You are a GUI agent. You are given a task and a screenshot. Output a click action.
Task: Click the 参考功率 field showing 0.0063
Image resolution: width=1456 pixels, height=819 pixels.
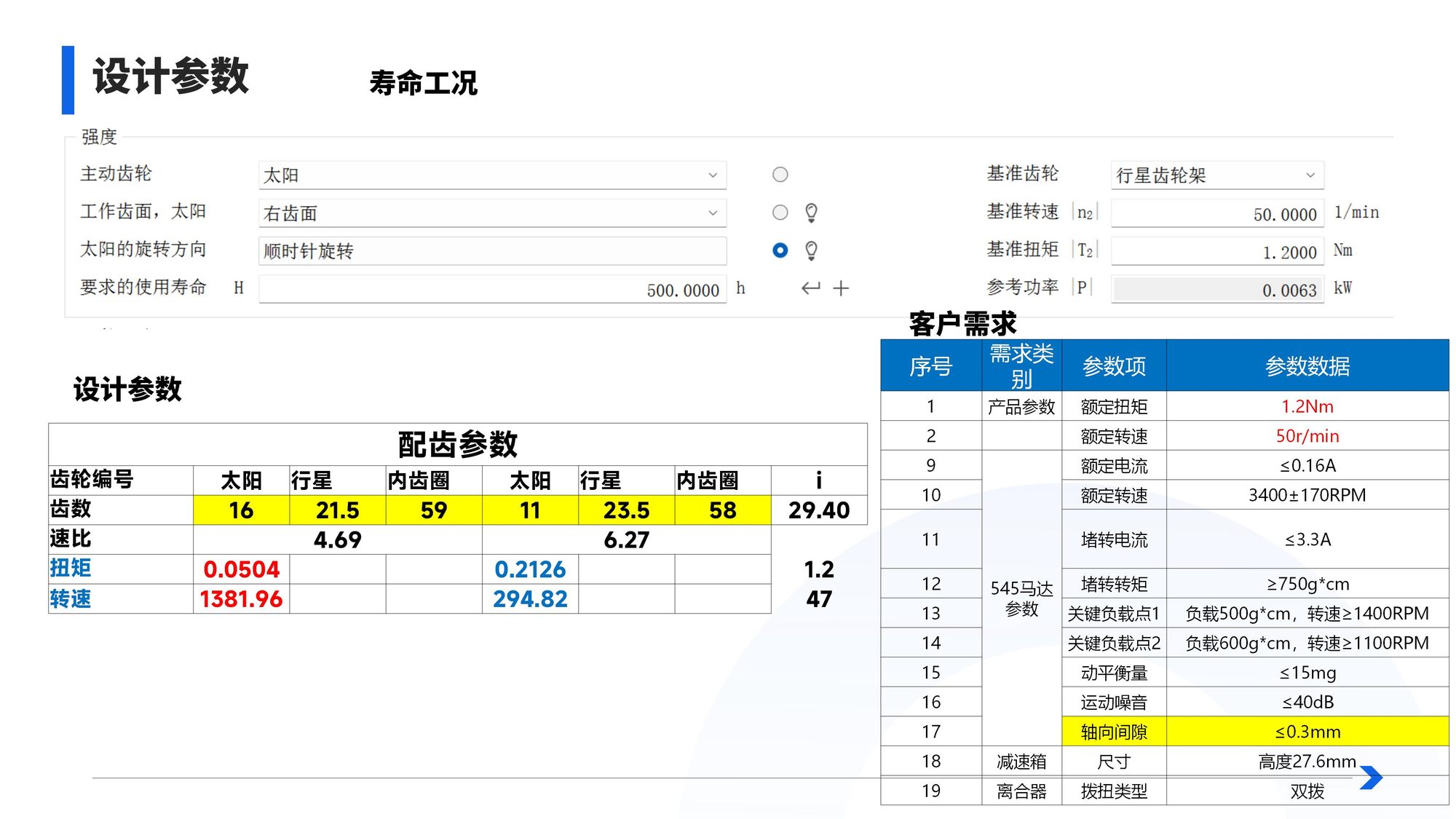pos(1217,289)
